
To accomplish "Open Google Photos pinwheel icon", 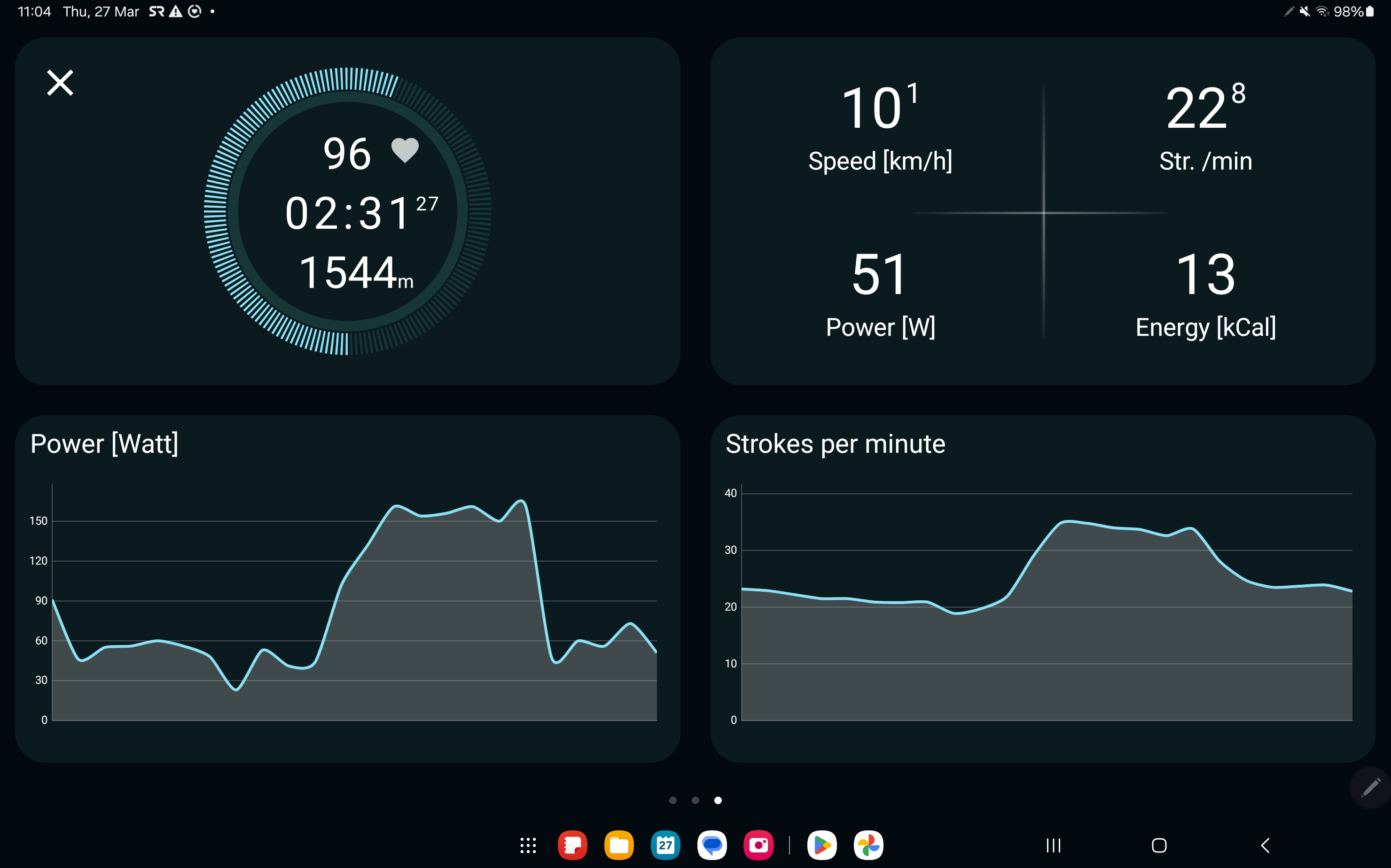I will click(868, 845).
